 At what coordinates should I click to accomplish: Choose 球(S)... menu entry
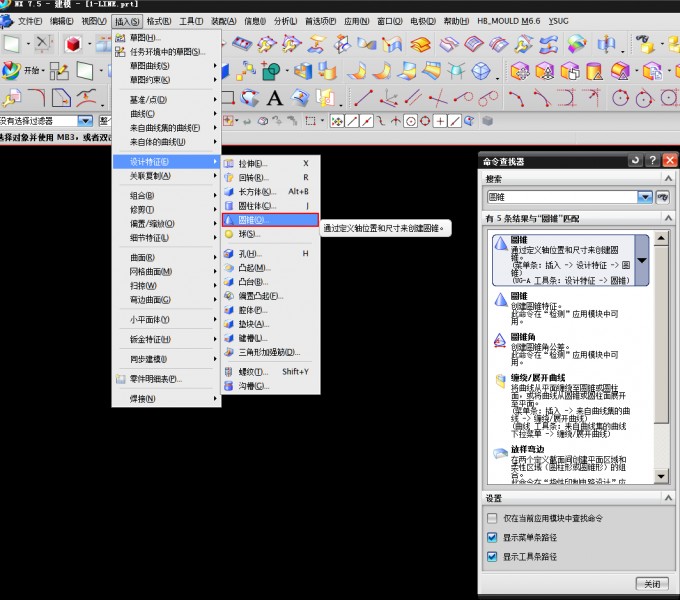pos(271,234)
